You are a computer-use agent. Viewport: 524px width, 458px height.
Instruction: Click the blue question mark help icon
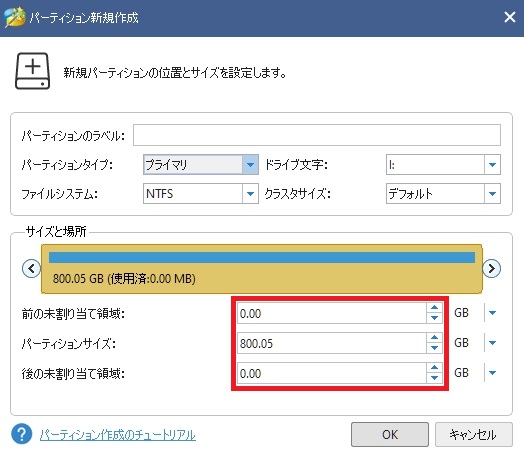(22, 434)
